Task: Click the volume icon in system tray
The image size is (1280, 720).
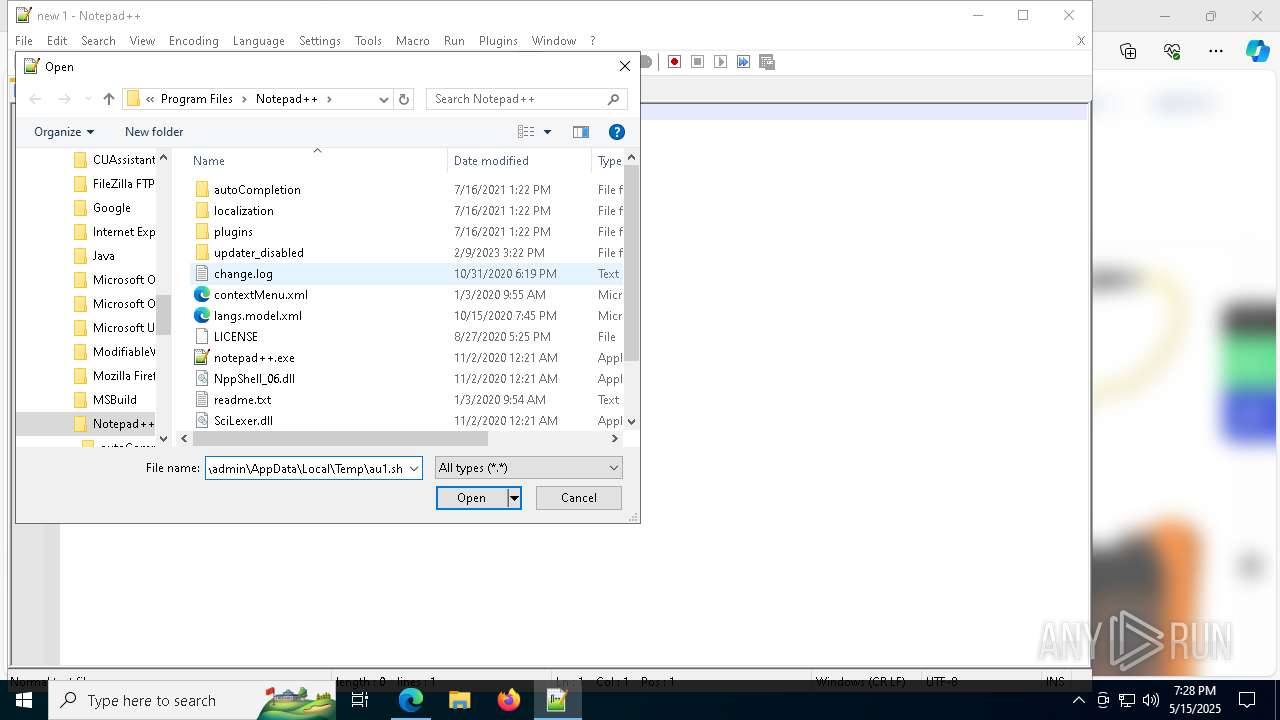Action: point(1150,700)
